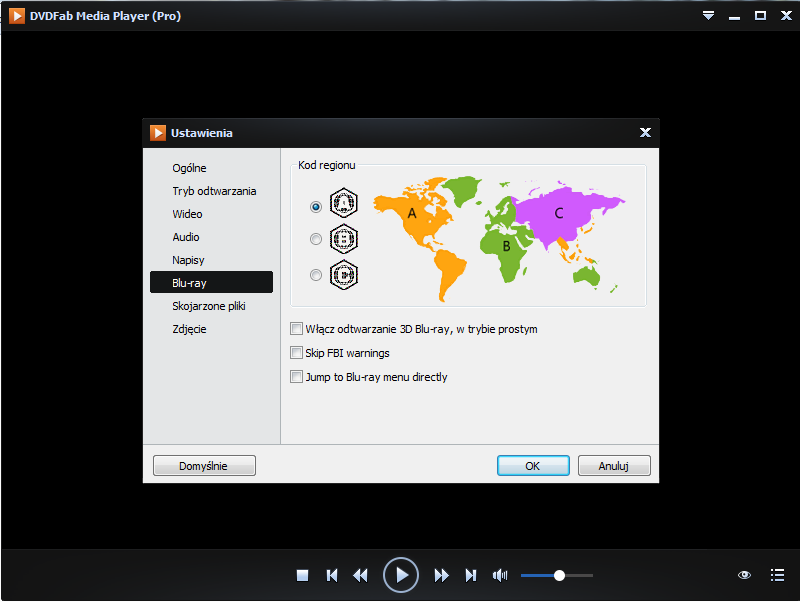Skip to previous chapter

point(332,575)
